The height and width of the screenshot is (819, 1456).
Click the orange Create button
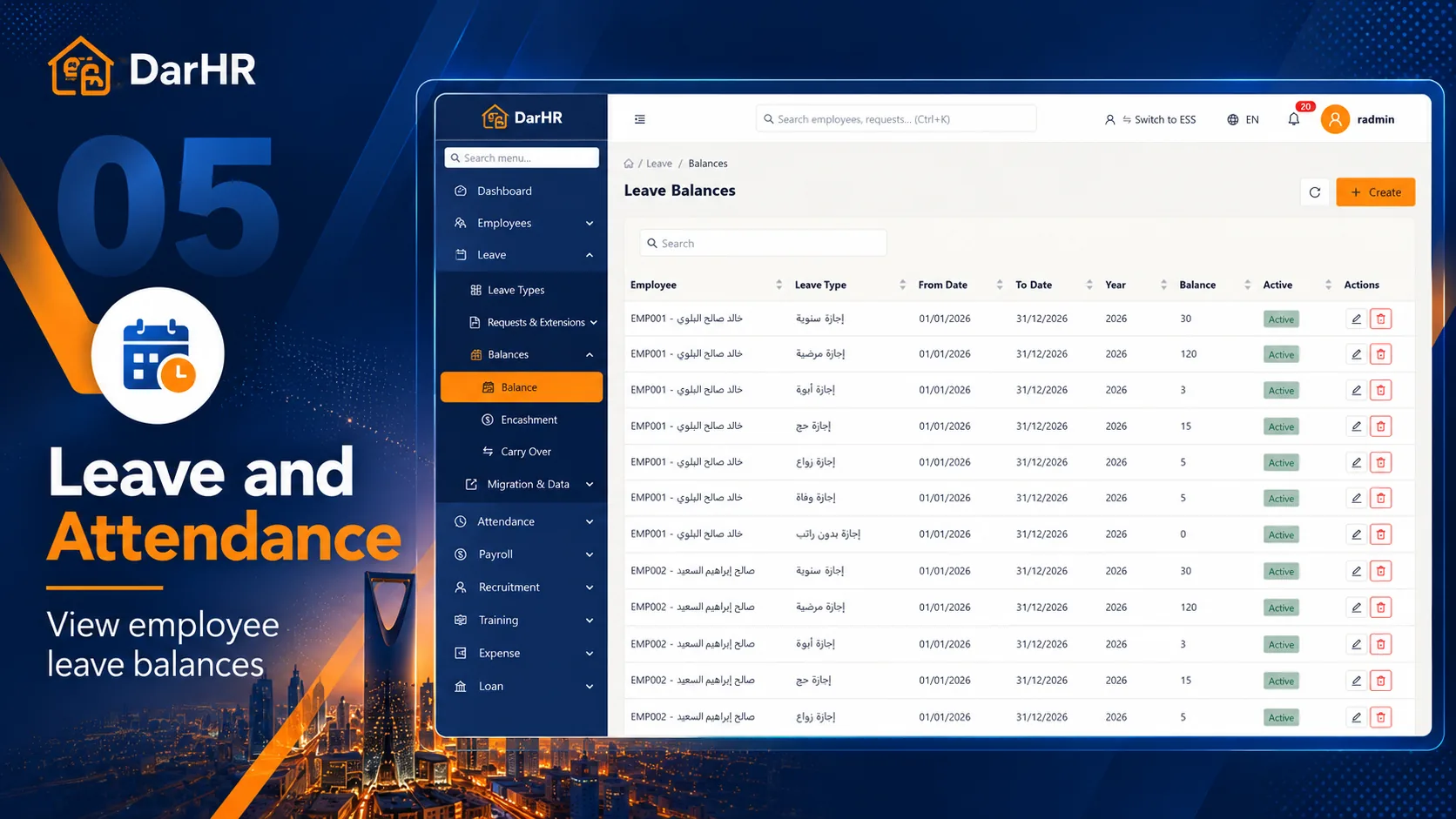1375,192
